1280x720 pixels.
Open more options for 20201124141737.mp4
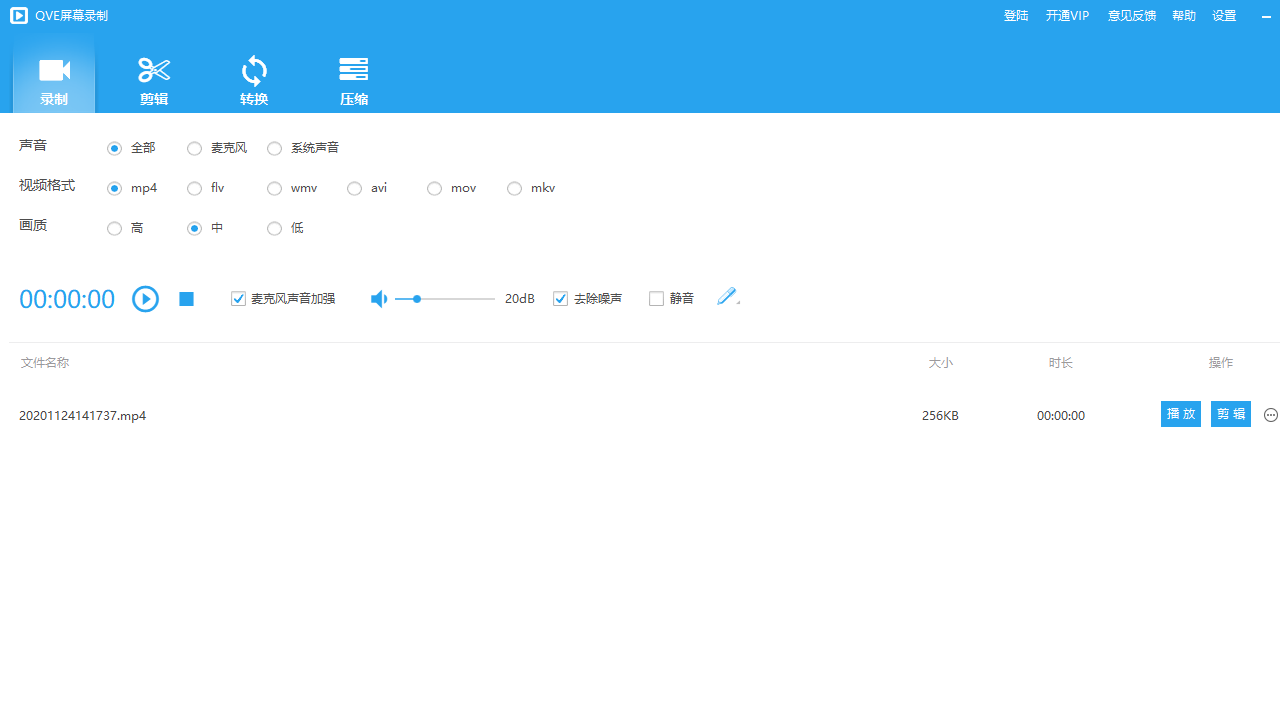1271,415
